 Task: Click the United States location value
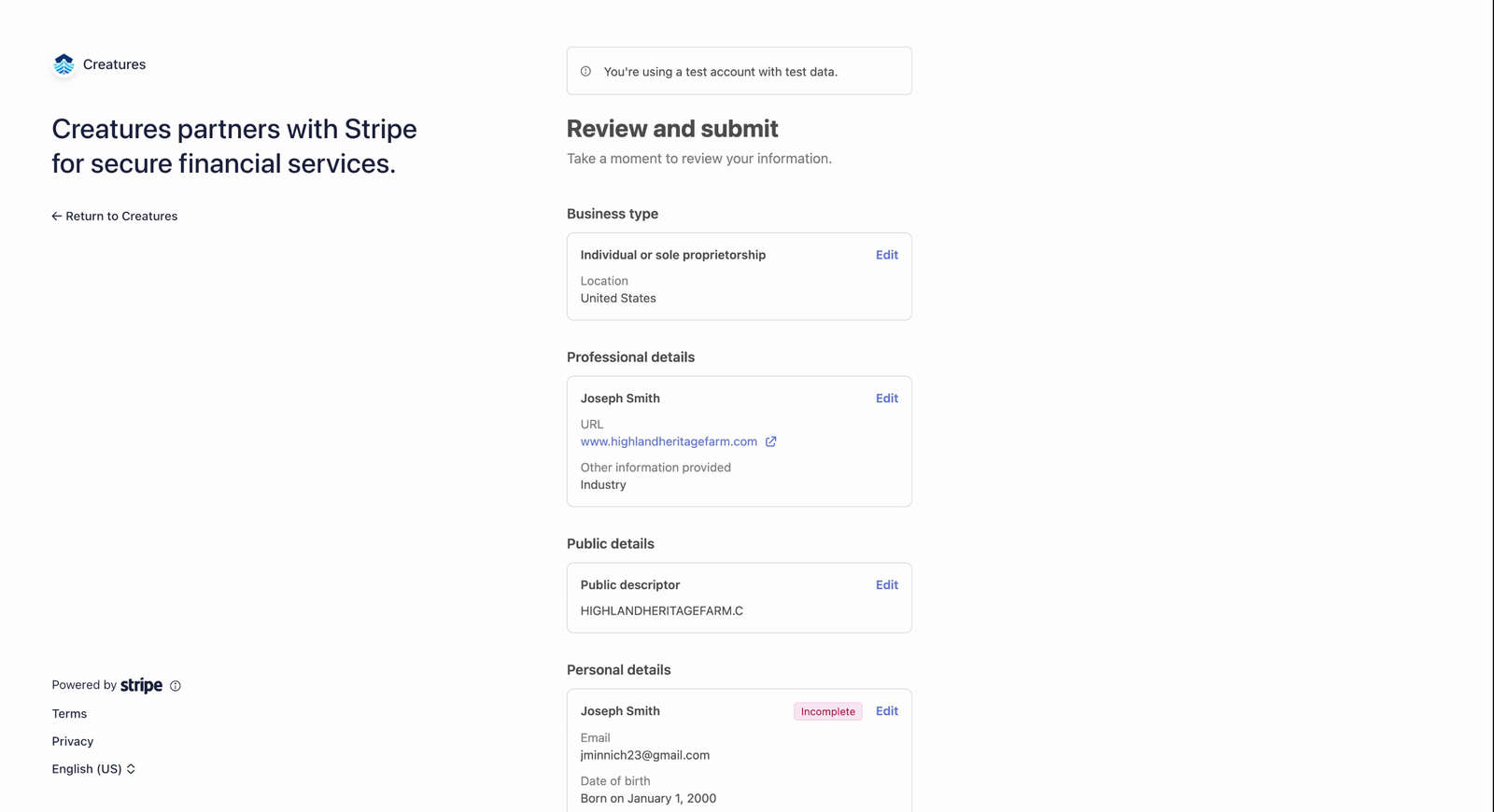point(618,299)
